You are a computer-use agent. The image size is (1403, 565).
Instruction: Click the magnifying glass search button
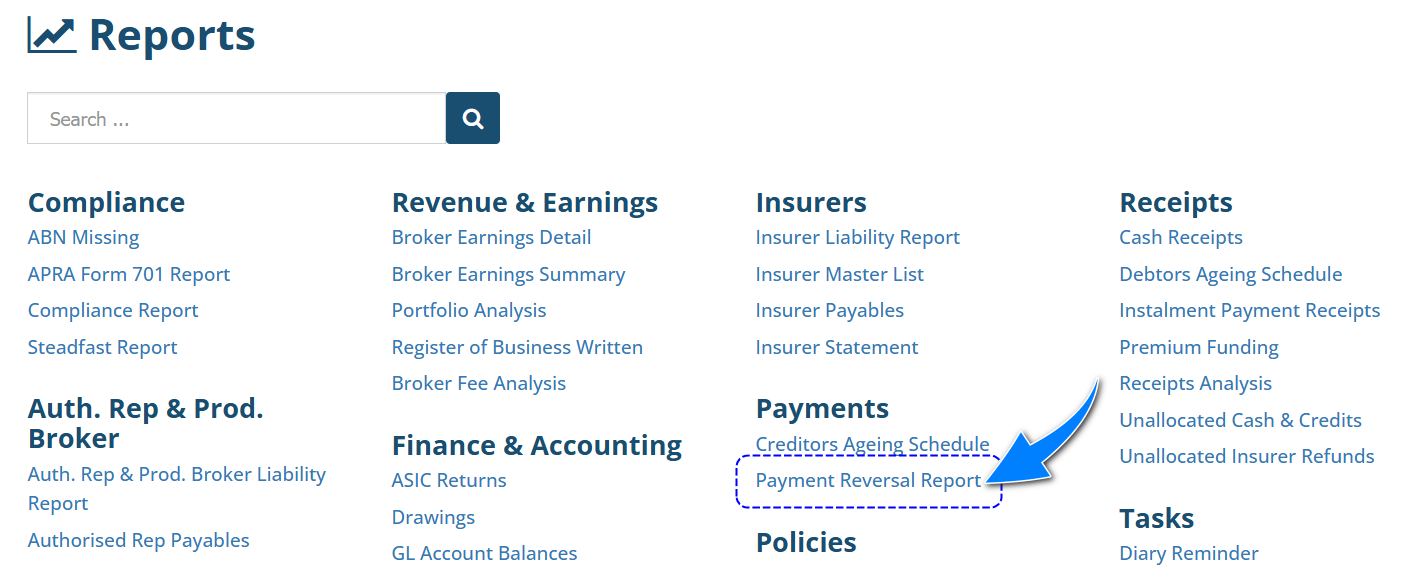tap(473, 119)
